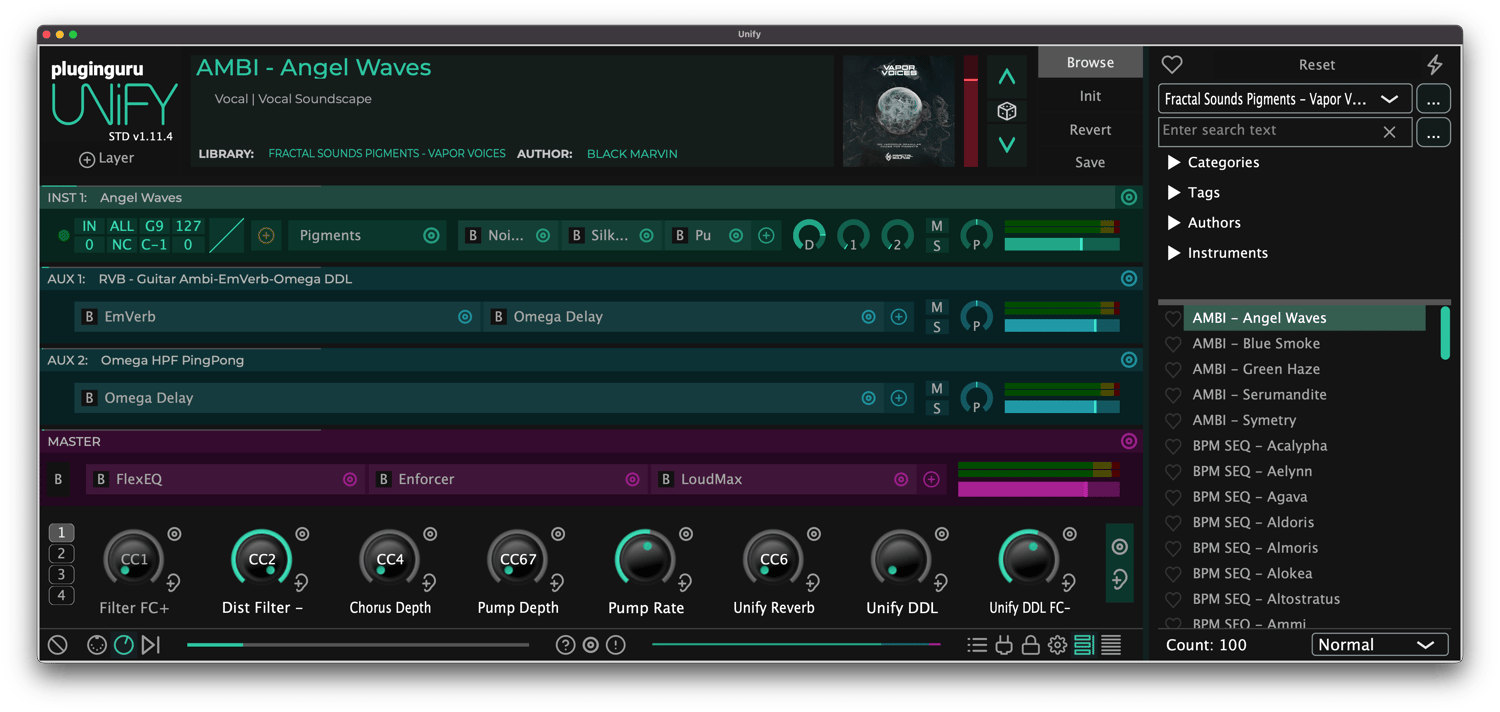This screenshot has height=712, width=1500.
Task: Open the ellipsis menu beside library dropdown
Action: point(1433,99)
